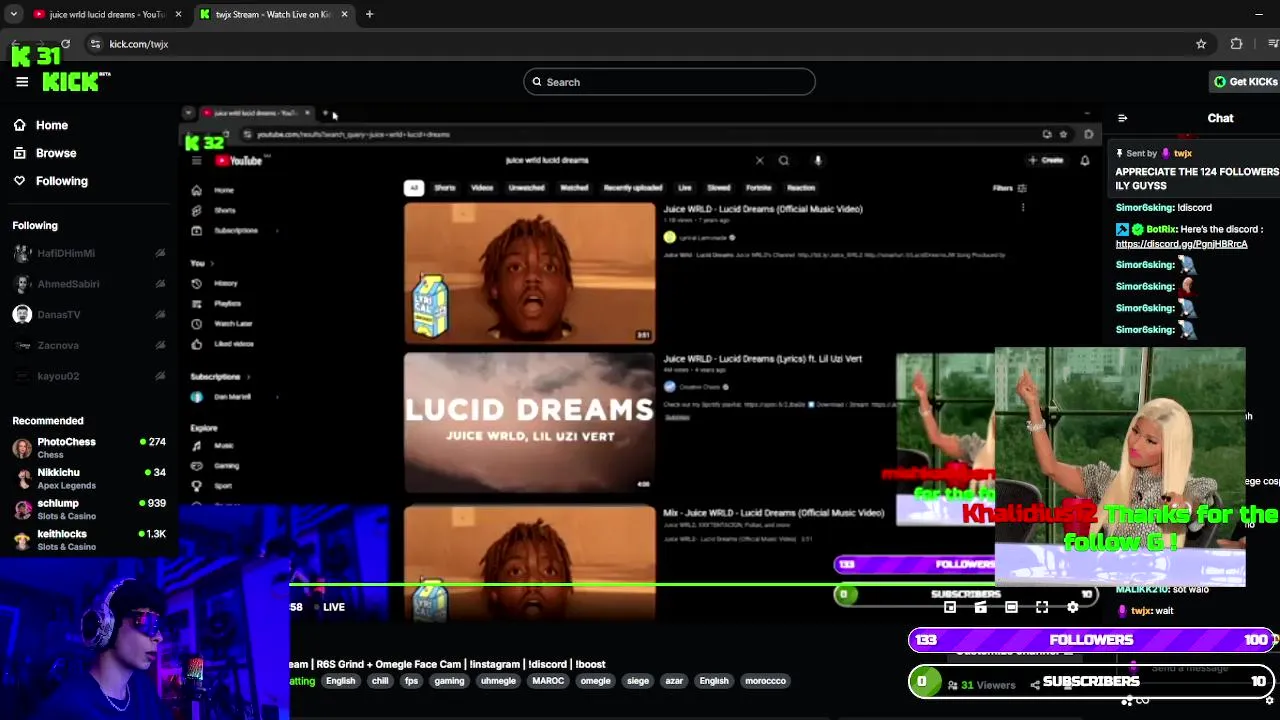
Task: Click the fps stream tag
Action: 411,681
